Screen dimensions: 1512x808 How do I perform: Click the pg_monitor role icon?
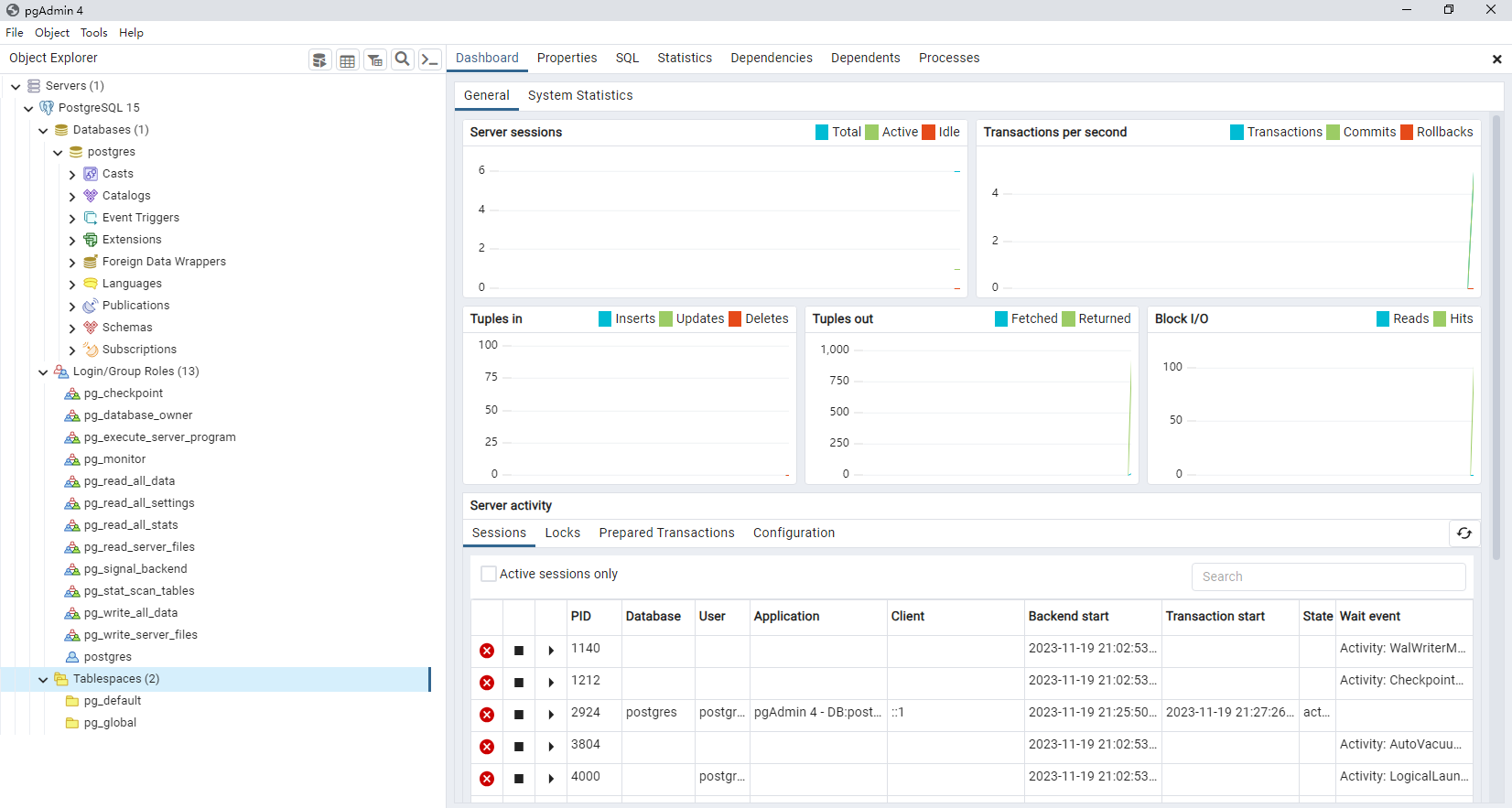coord(72,459)
